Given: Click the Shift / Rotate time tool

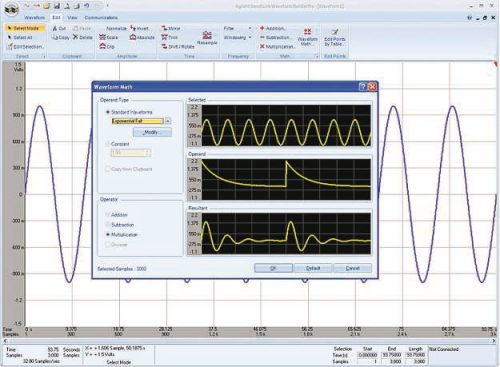Looking at the screenshot, I should (177, 47).
